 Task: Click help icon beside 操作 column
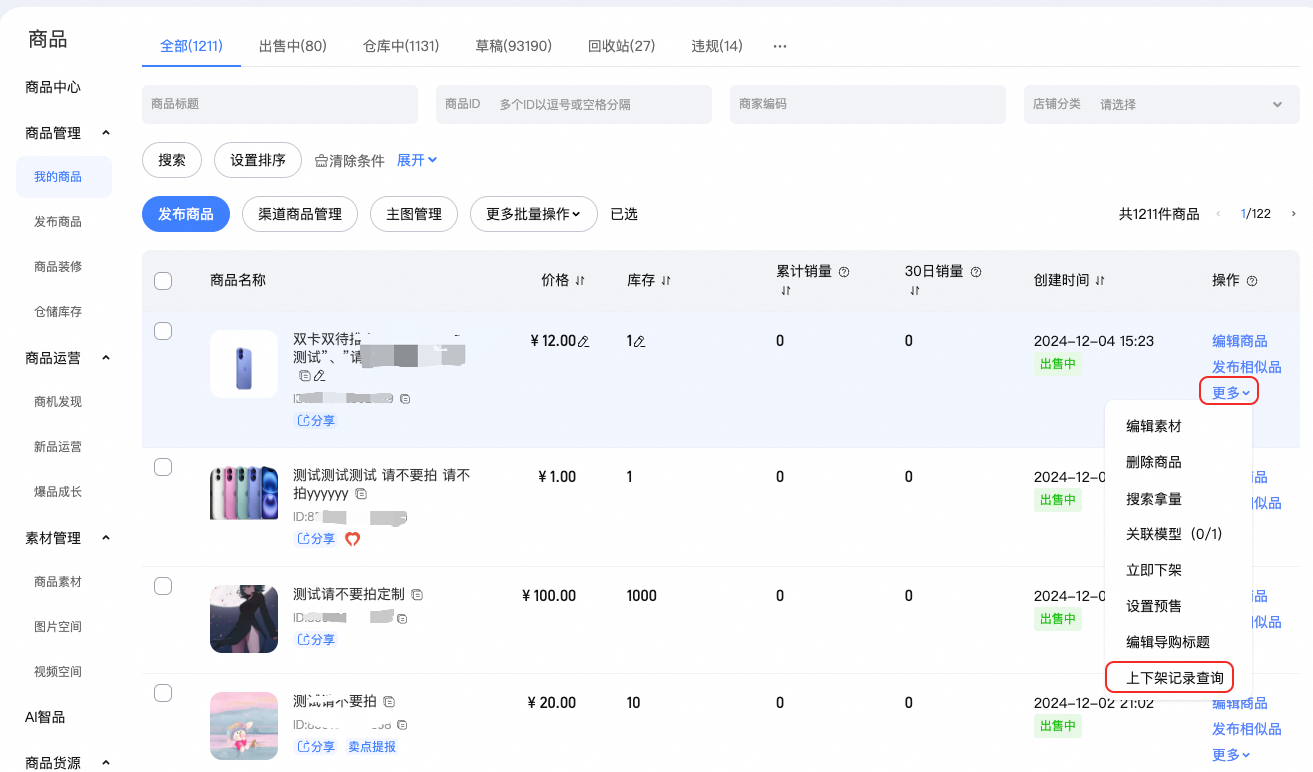[x=1252, y=281]
